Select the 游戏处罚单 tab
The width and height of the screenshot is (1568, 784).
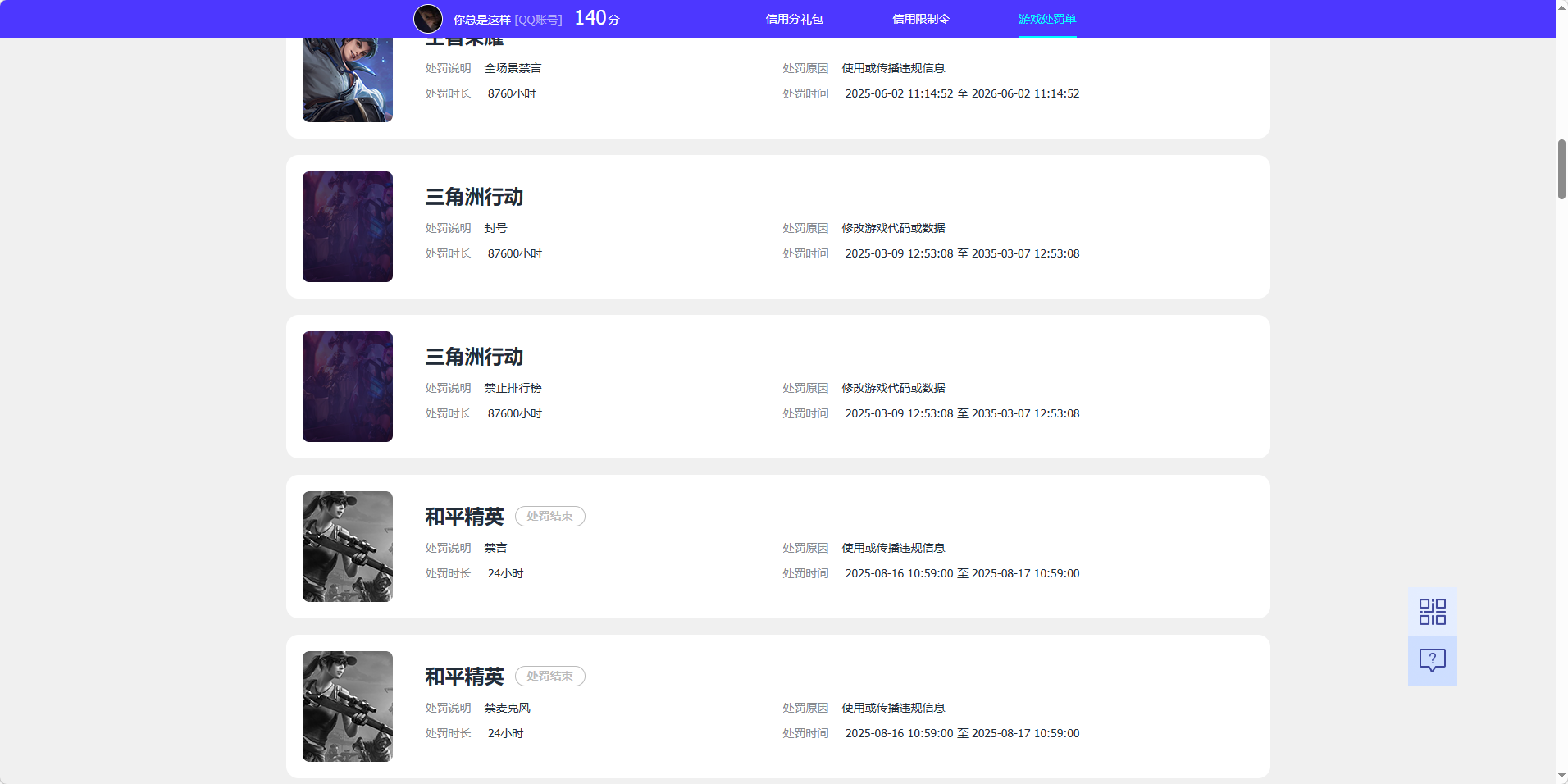(1047, 19)
